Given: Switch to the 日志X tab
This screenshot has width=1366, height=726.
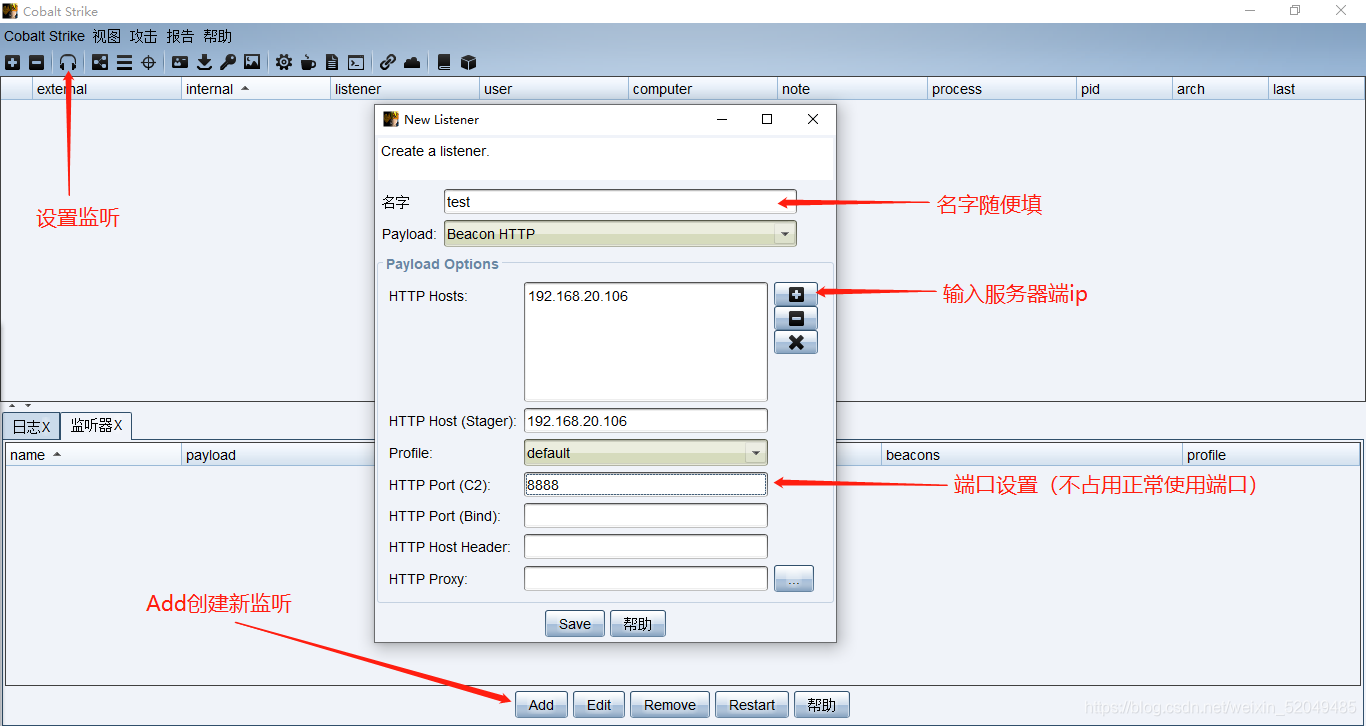Looking at the screenshot, I should pos(31,426).
